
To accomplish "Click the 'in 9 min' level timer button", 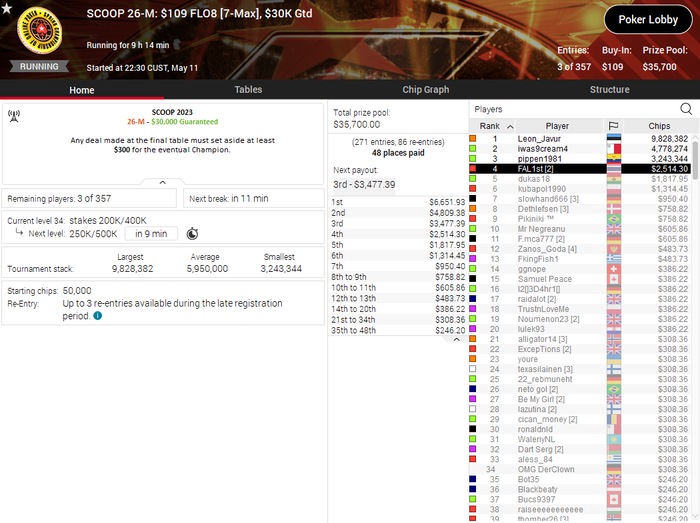I will pos(151,233).
